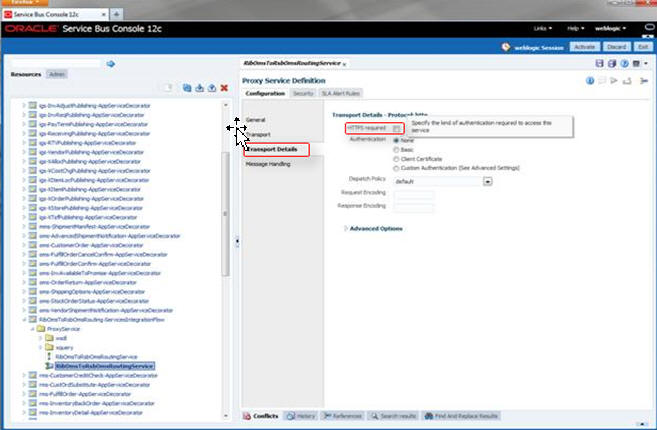Click the panel splitter collapse handle

coord(237,241)
